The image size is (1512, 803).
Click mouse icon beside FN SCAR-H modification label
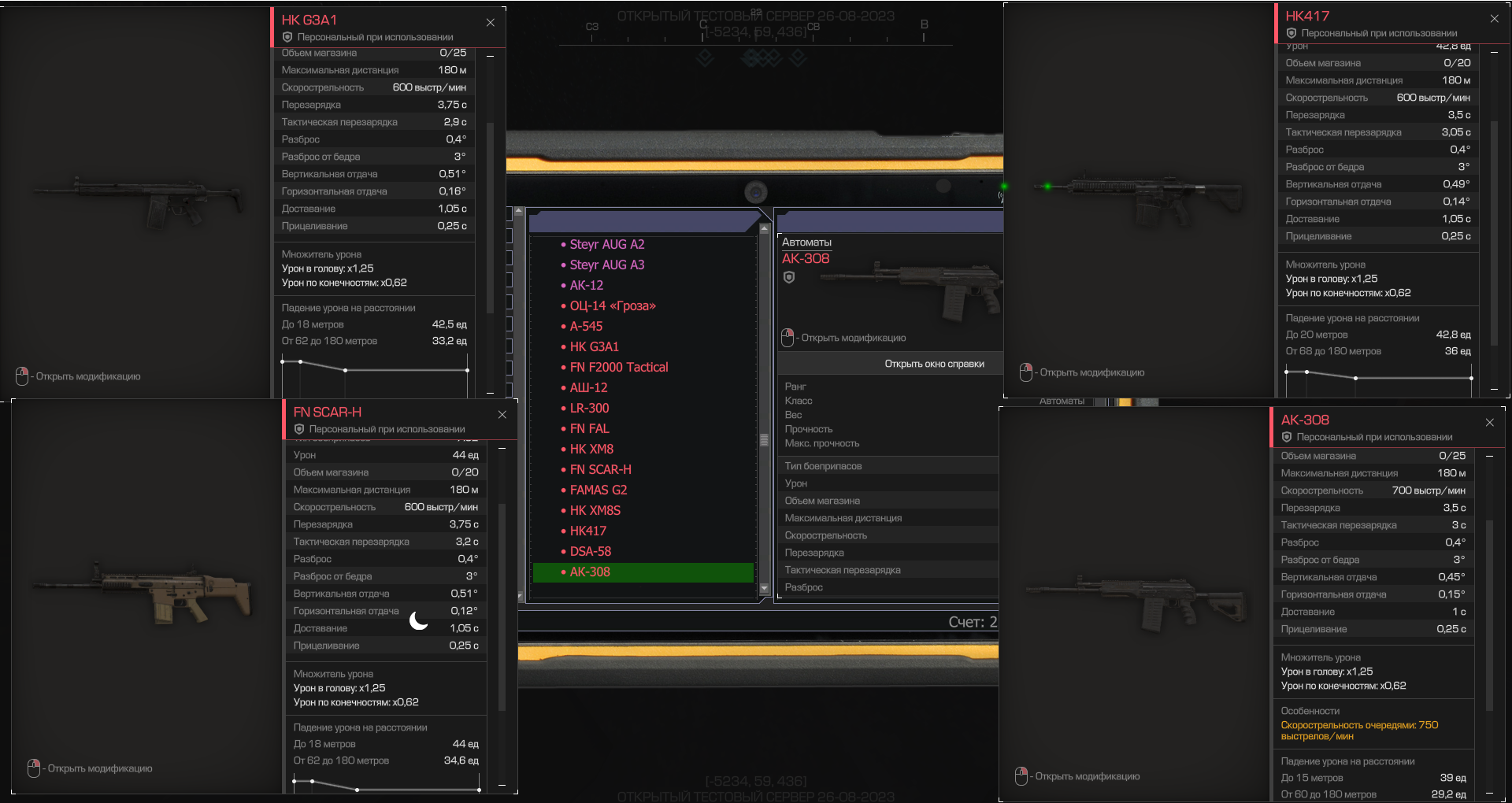(x=34, y=768)
